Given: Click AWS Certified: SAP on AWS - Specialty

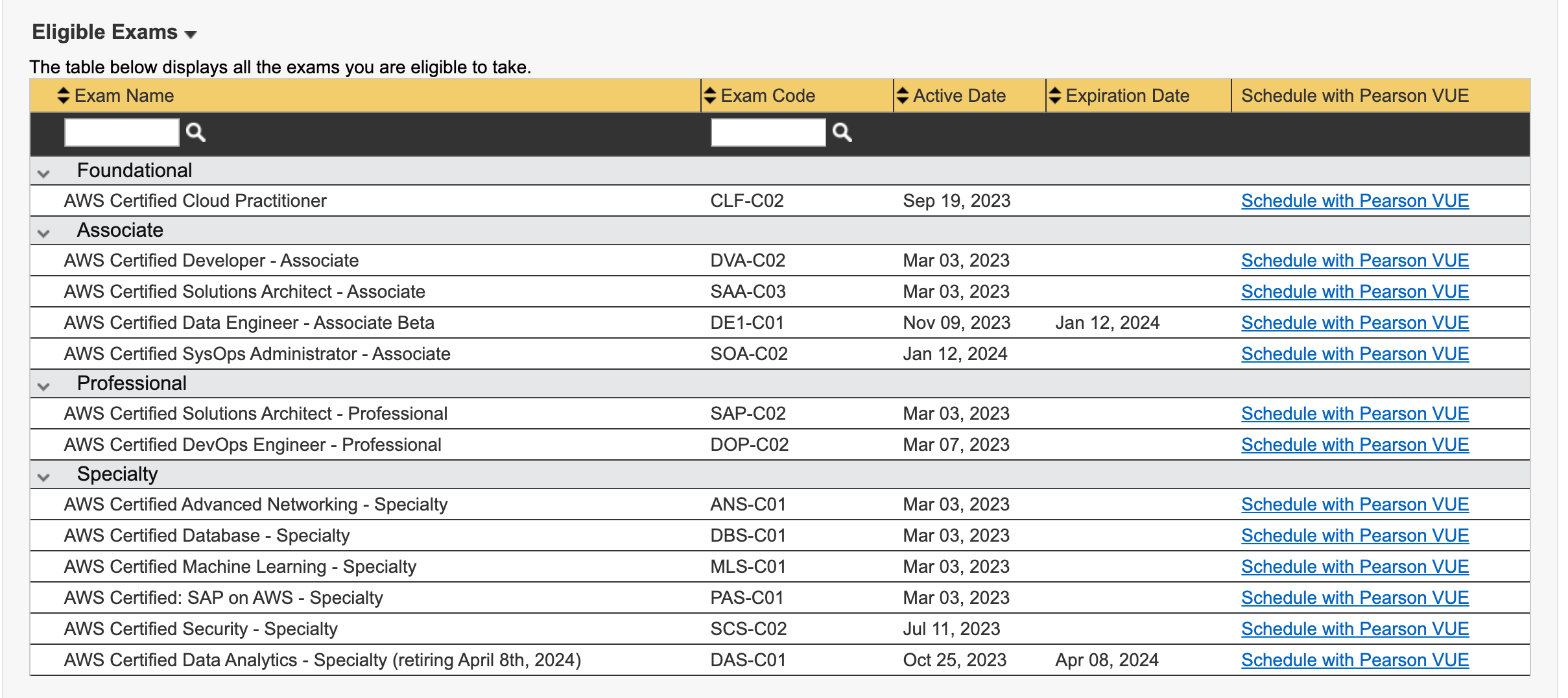Looking at the screenshot, I should (x=223, y=598).
